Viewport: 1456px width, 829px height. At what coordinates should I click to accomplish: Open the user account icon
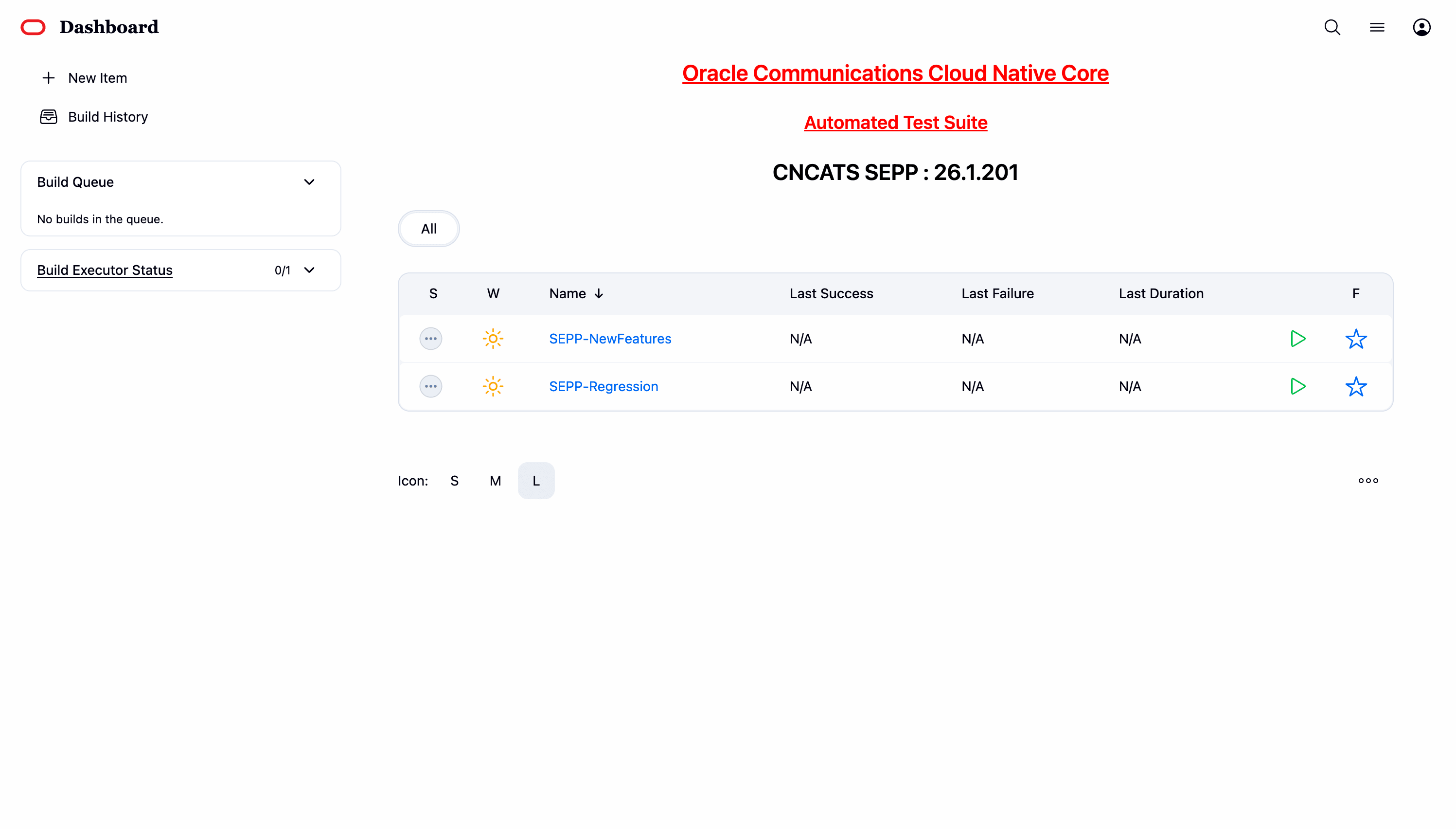(1421, 27)
